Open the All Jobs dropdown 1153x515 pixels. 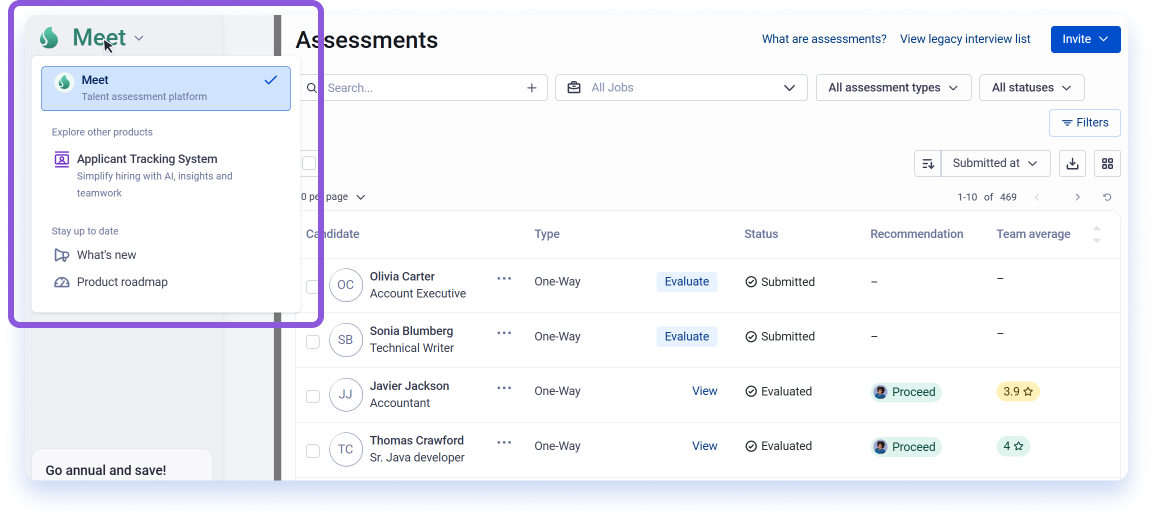[681, 88]
